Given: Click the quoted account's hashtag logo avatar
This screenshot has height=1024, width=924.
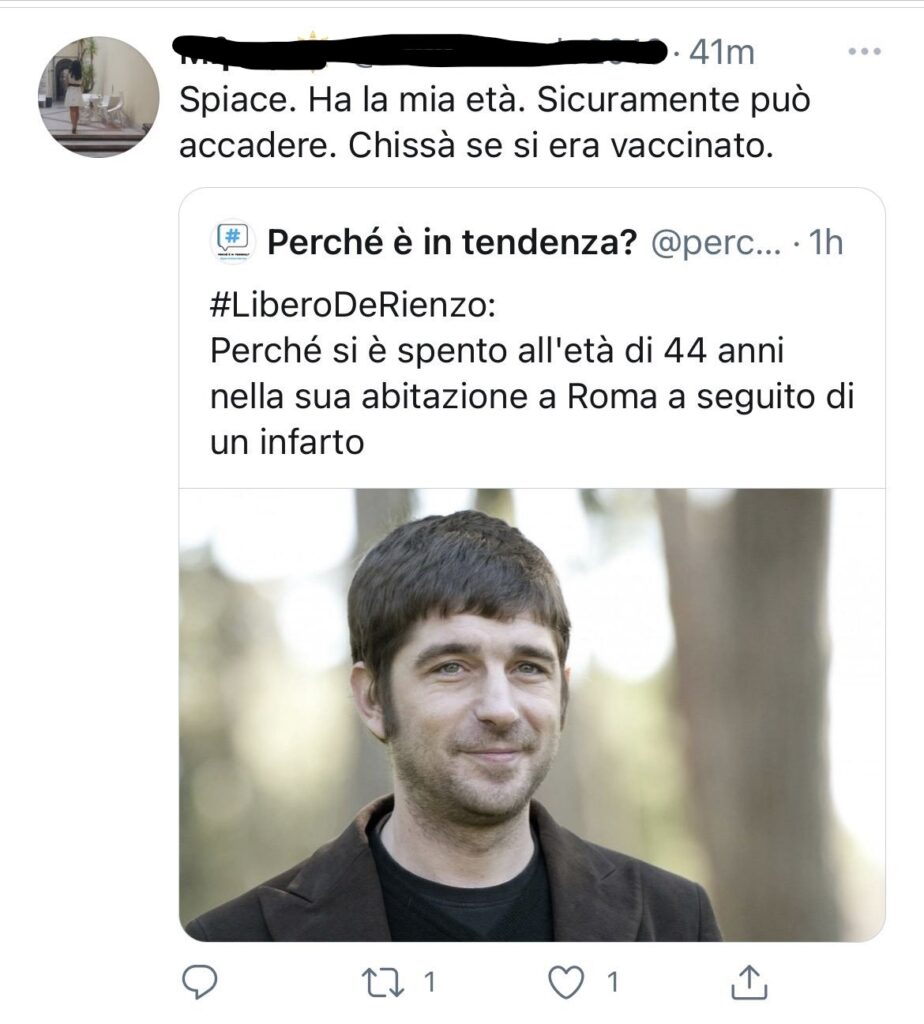Looking at the screenshot, I should pos(232,242).
